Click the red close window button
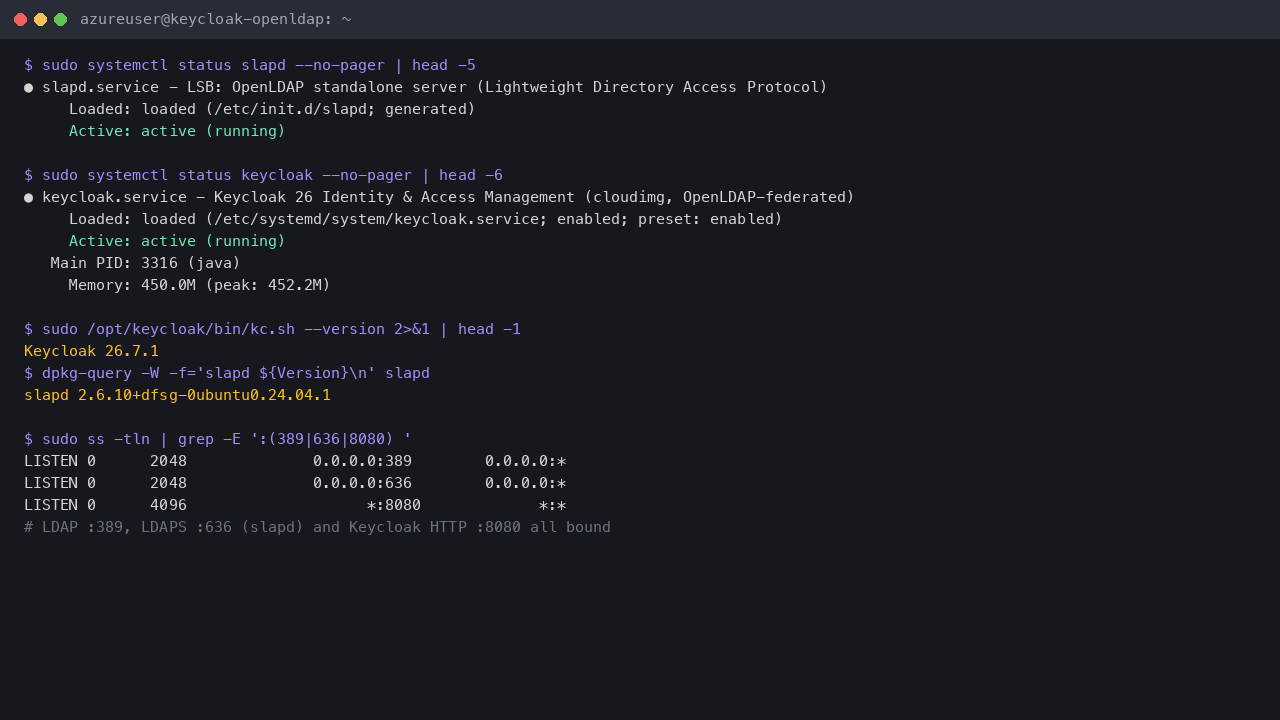 tap(20, 19)
